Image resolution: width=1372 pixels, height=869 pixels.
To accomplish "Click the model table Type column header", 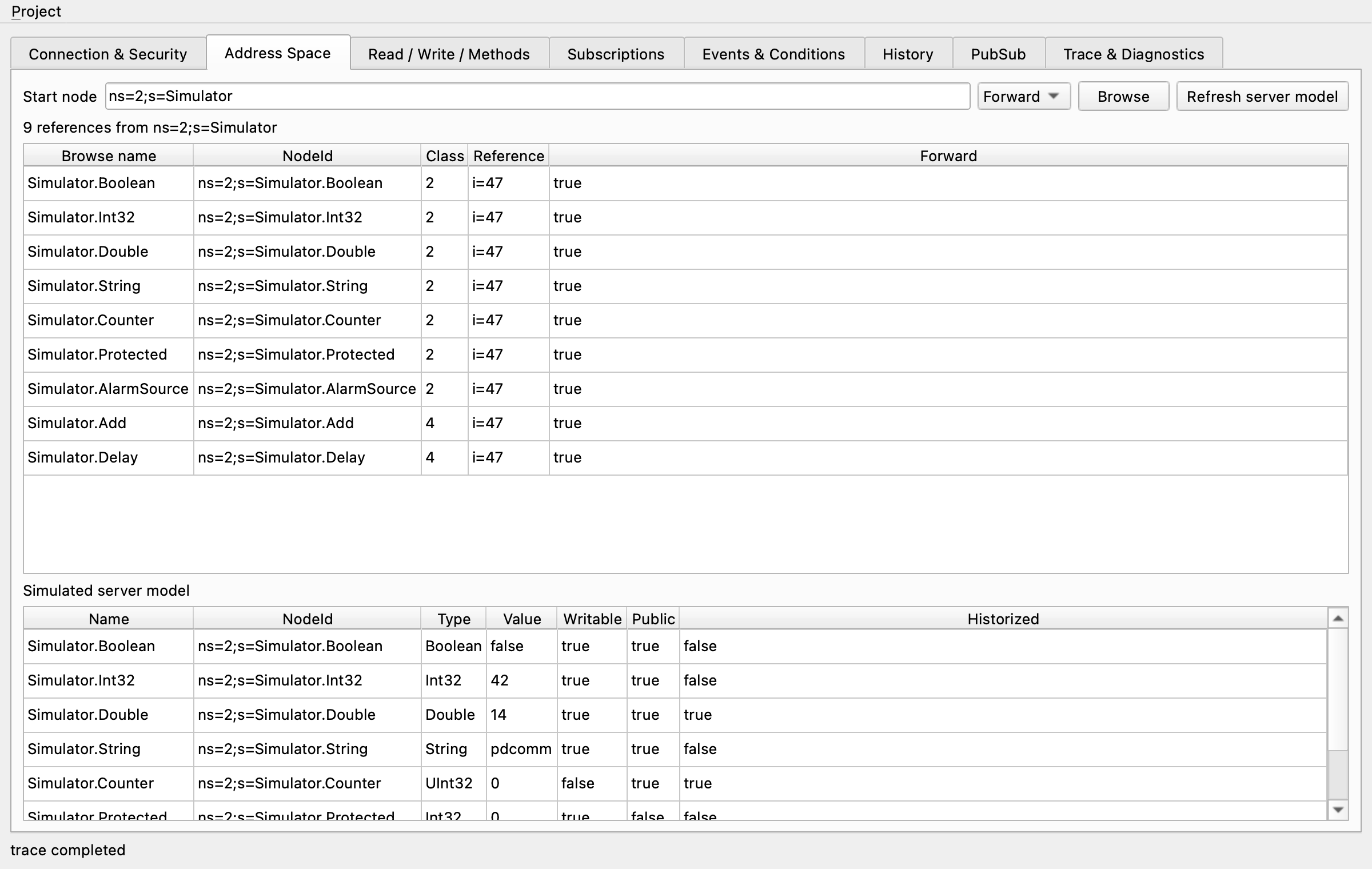I will pos(454,619).
